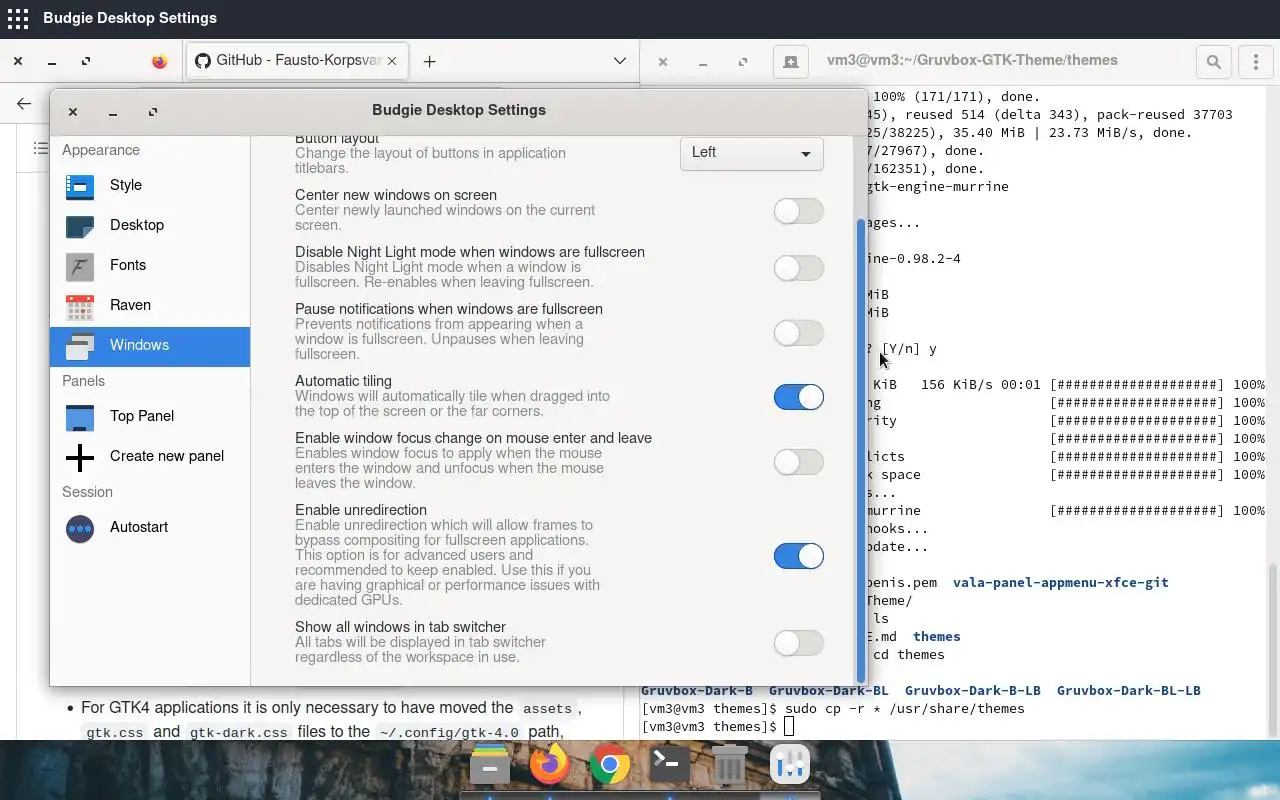The height and width of the screenshot is (800, 1280).
Task: Click the Desktop sidebar icon
Action: coord(79,225)
